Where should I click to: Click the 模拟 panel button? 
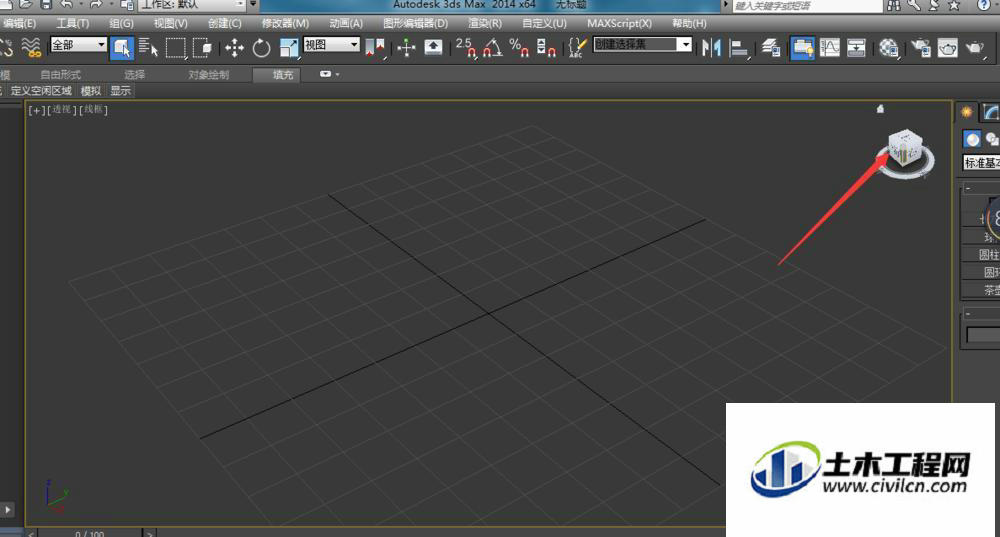91,91
